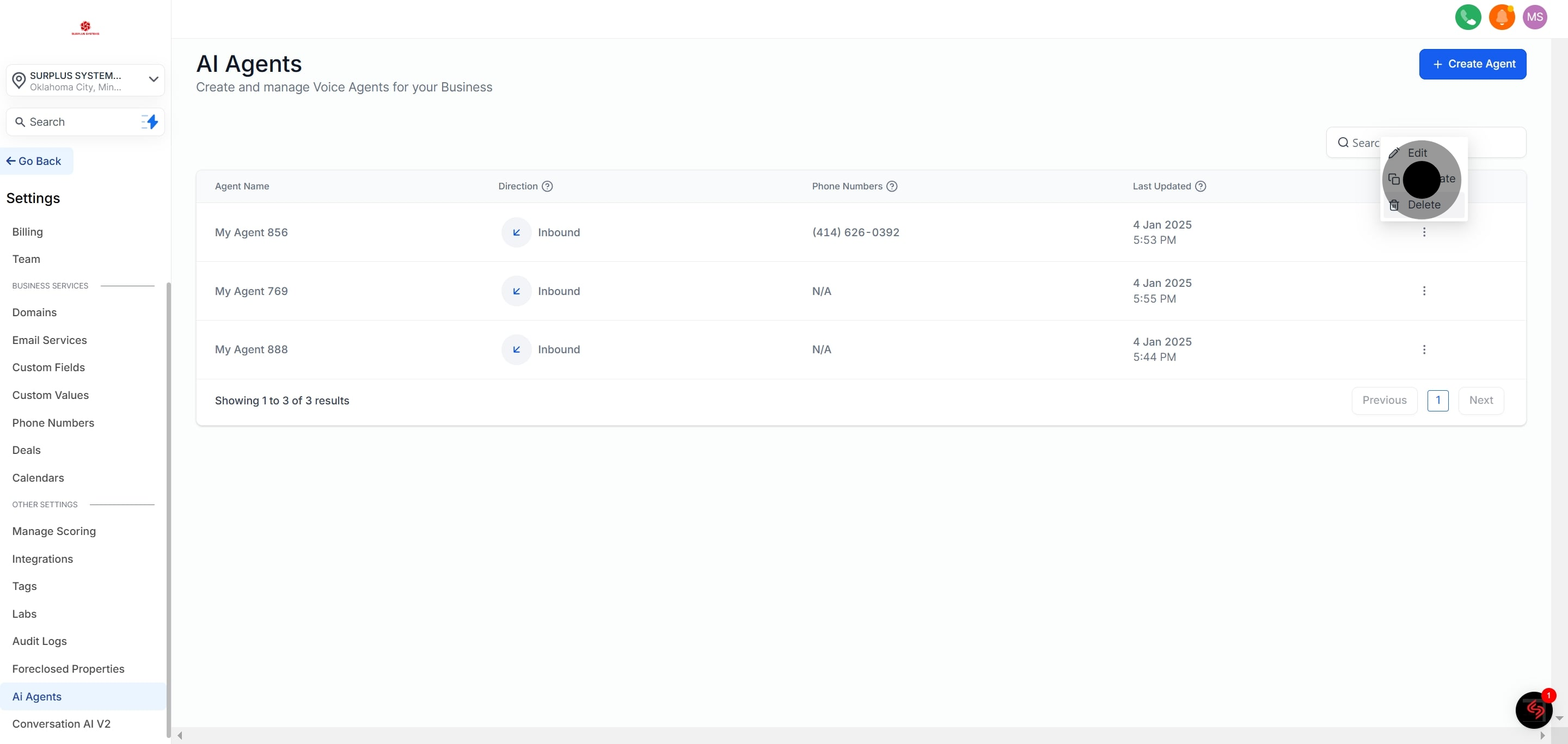Click the green phone dialer icon
The height and width of the screenshot is (744, 1568).
point(1468,17)
